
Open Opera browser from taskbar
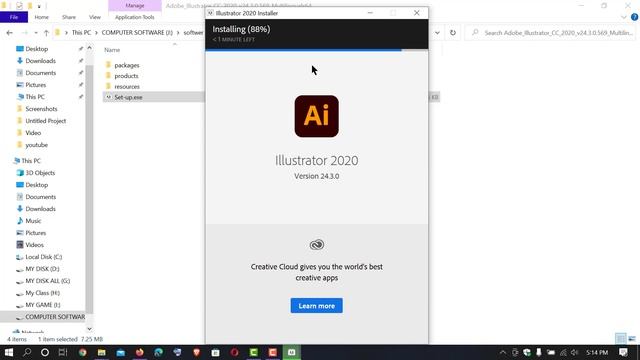click(234, 352)
